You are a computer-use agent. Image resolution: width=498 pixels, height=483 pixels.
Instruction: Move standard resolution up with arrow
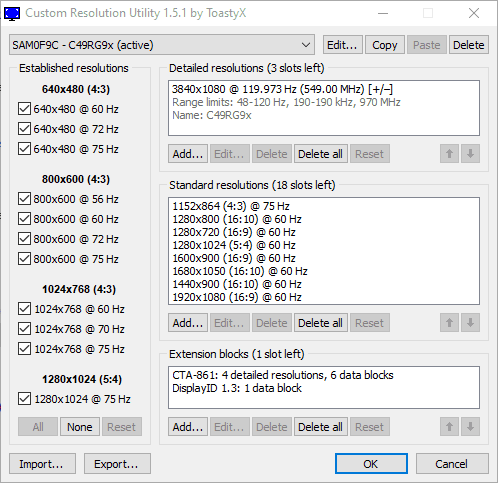coord(449,323)
